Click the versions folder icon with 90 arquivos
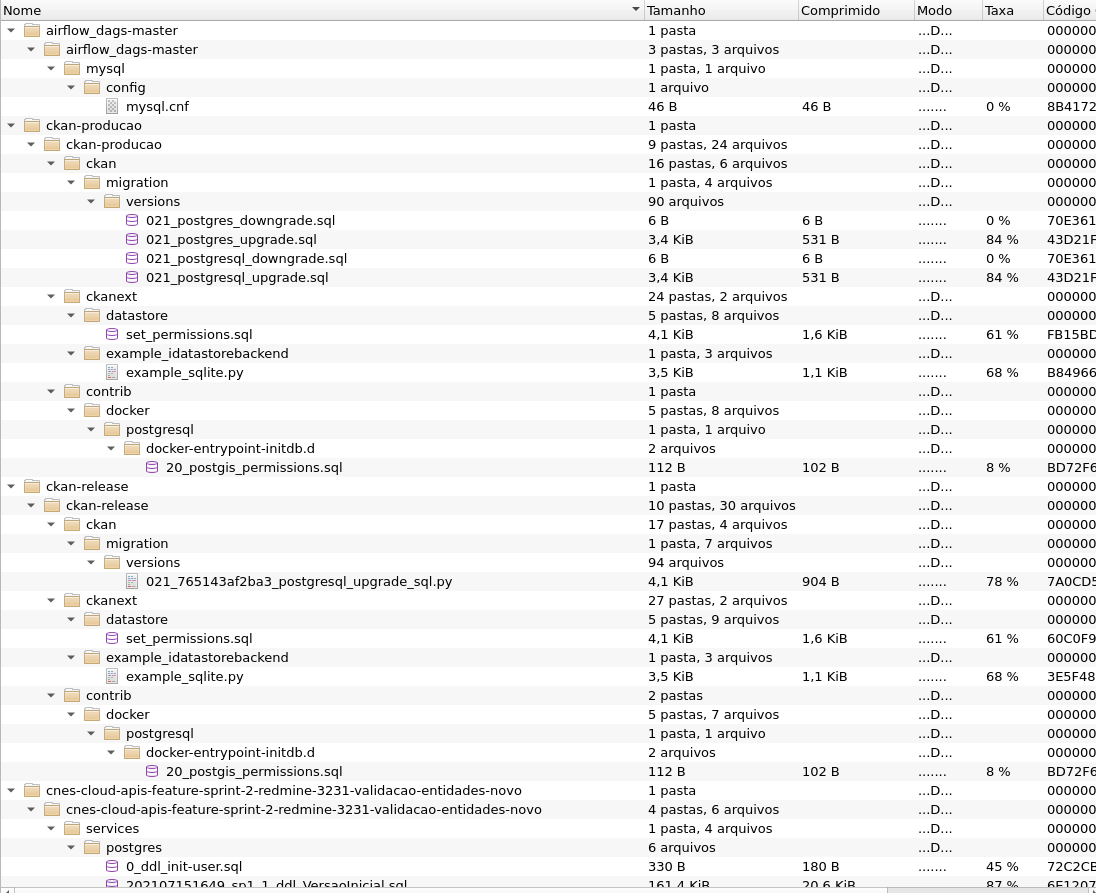The width and height of the screenshot is (1096, 893). click(112, 201)
